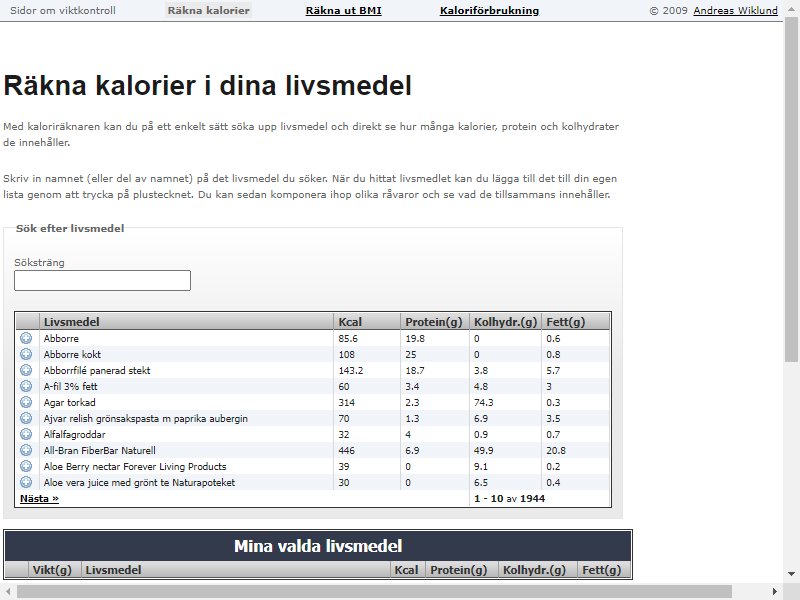The image size is (800, 600).
Task: Click the Sök efter livsmedel legend
Action: coord(70,229)
